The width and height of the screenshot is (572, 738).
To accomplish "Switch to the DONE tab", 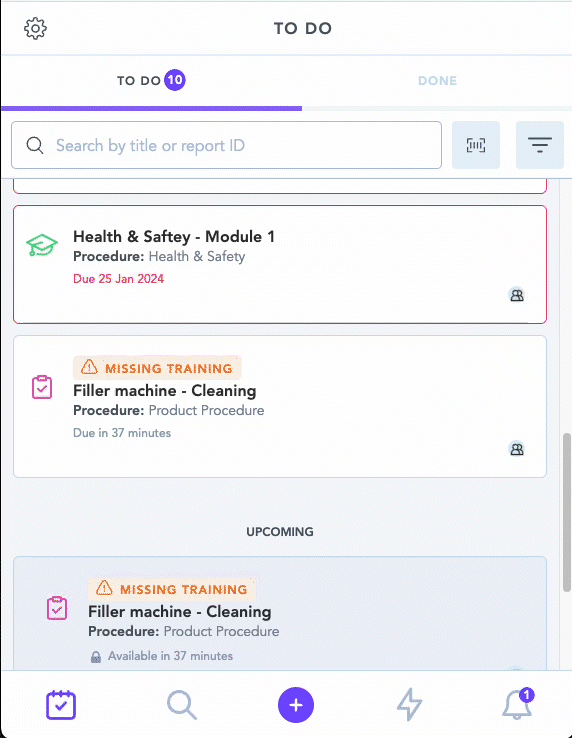I will (x=437, y=80).
